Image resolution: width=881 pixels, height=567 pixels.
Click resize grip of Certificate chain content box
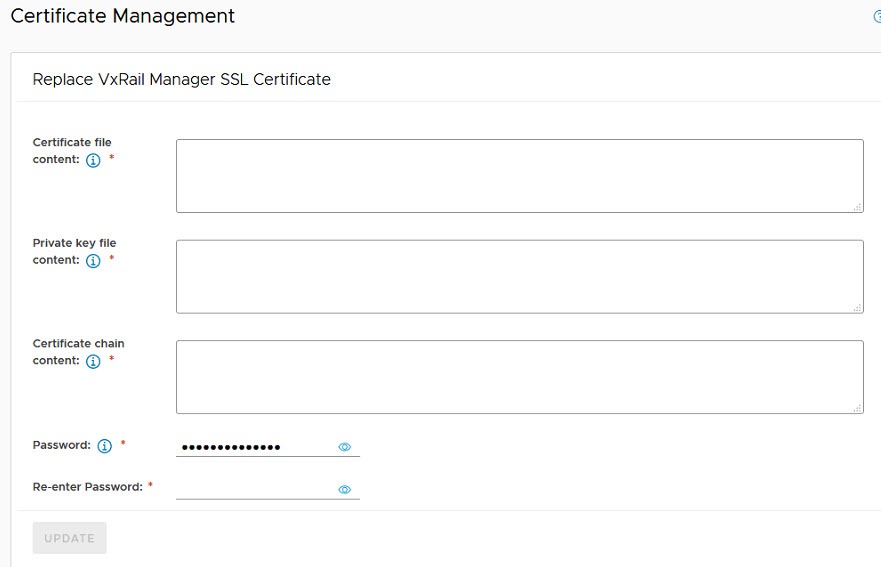[857, 409]
